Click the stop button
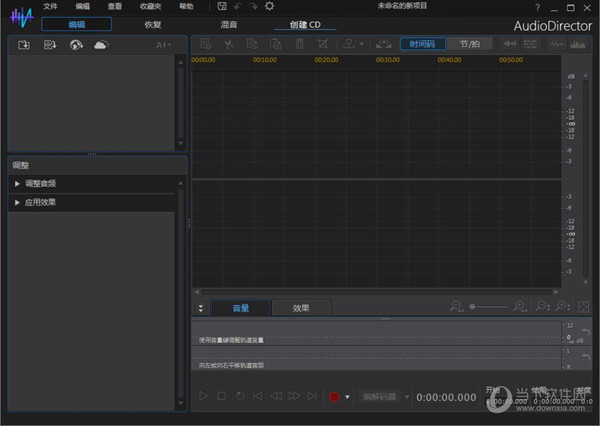This screenshot has width=600, height=426. [222, 396]
